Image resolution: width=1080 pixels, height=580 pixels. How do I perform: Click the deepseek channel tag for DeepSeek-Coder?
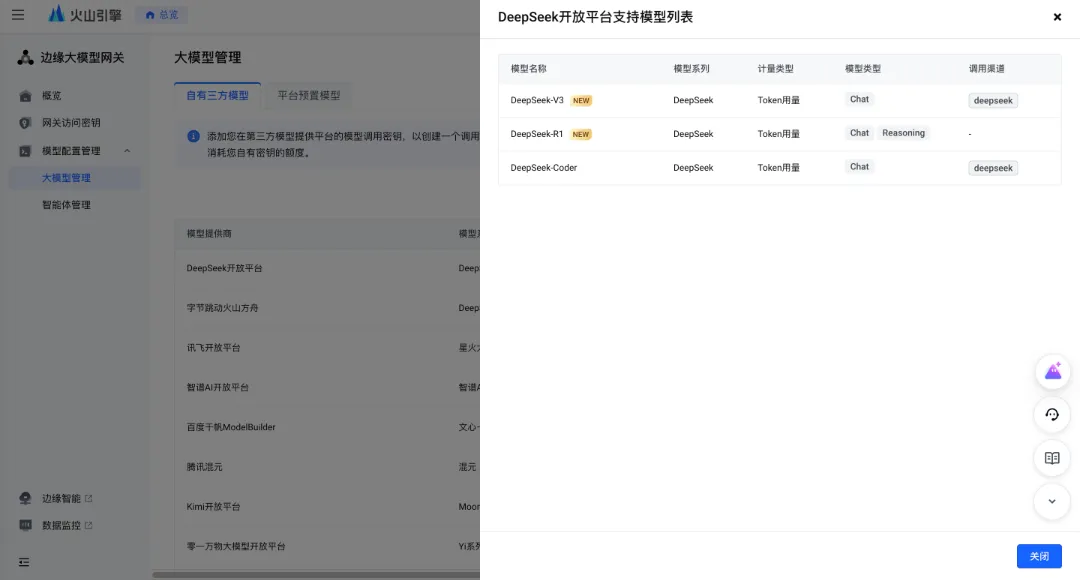[993, 168]
